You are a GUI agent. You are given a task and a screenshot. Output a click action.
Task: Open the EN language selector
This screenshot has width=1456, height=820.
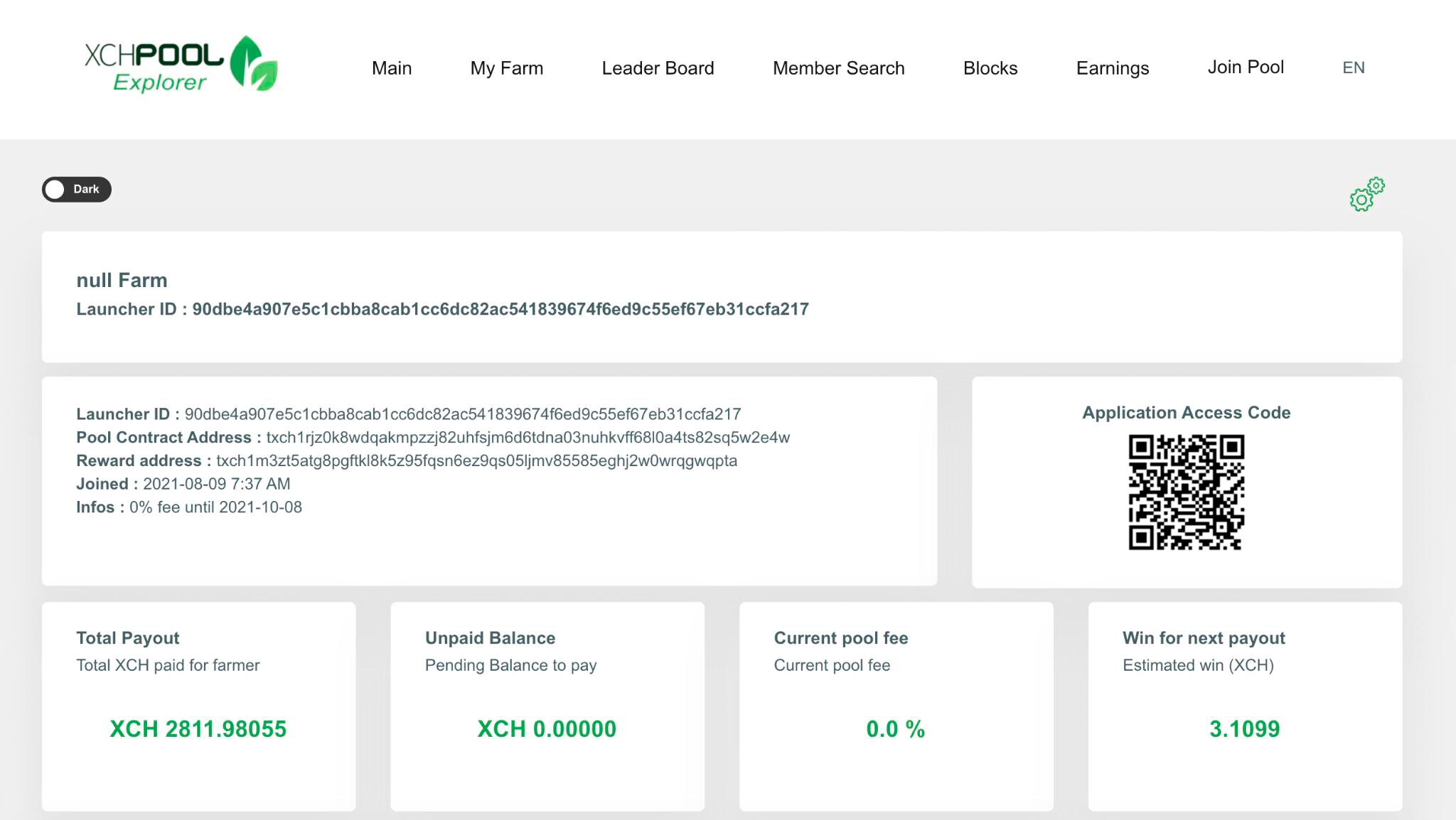1353,68
